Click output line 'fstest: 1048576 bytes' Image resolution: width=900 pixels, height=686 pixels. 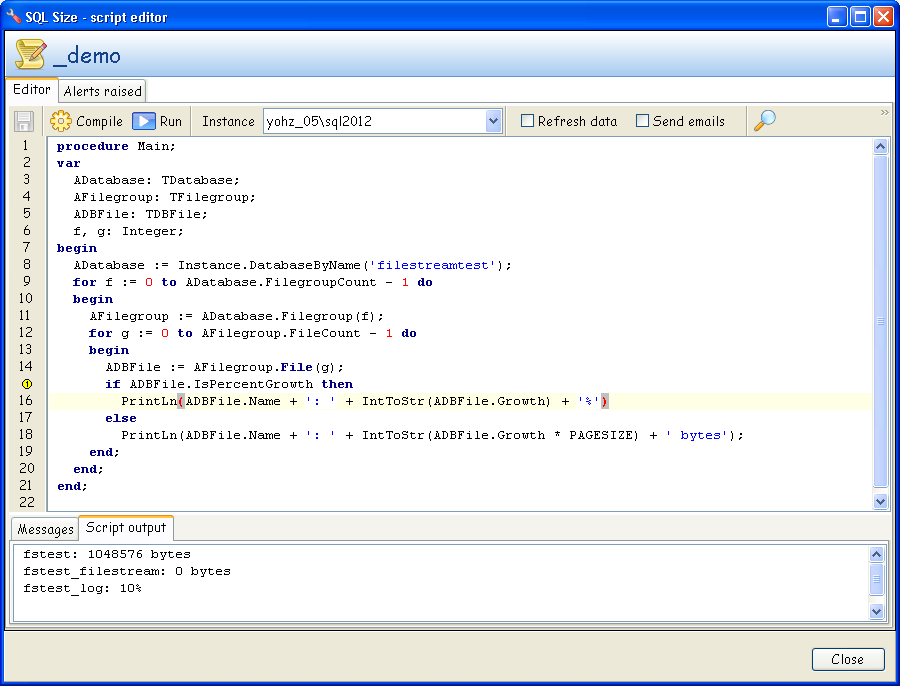point(107,555)
